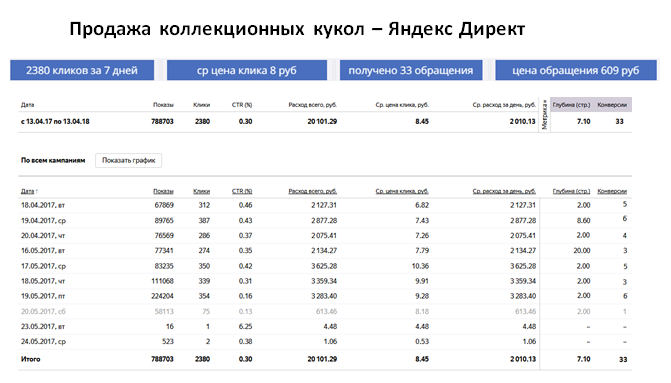Screen dimensions: 671x383
Task: Sort by Клики column in lower table
Action: tap(202, 191)
